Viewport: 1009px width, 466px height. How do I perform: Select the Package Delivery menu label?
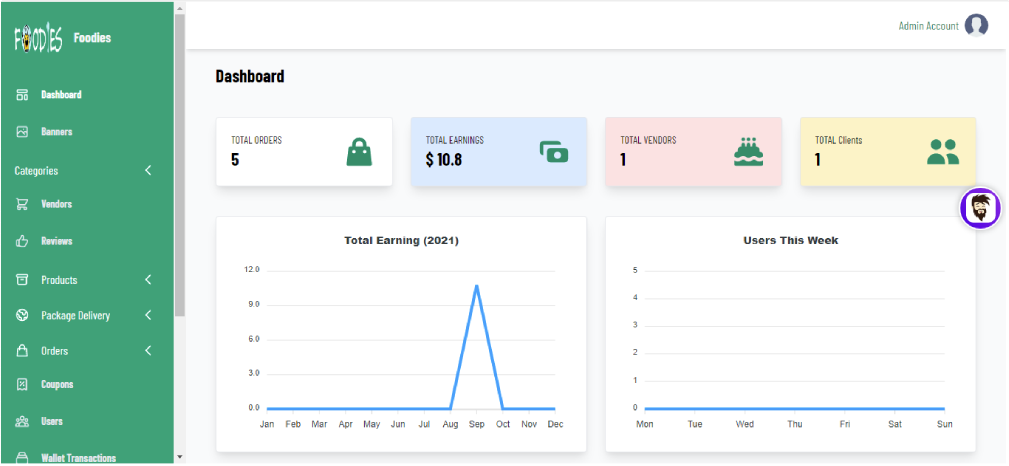click(75, 315)
